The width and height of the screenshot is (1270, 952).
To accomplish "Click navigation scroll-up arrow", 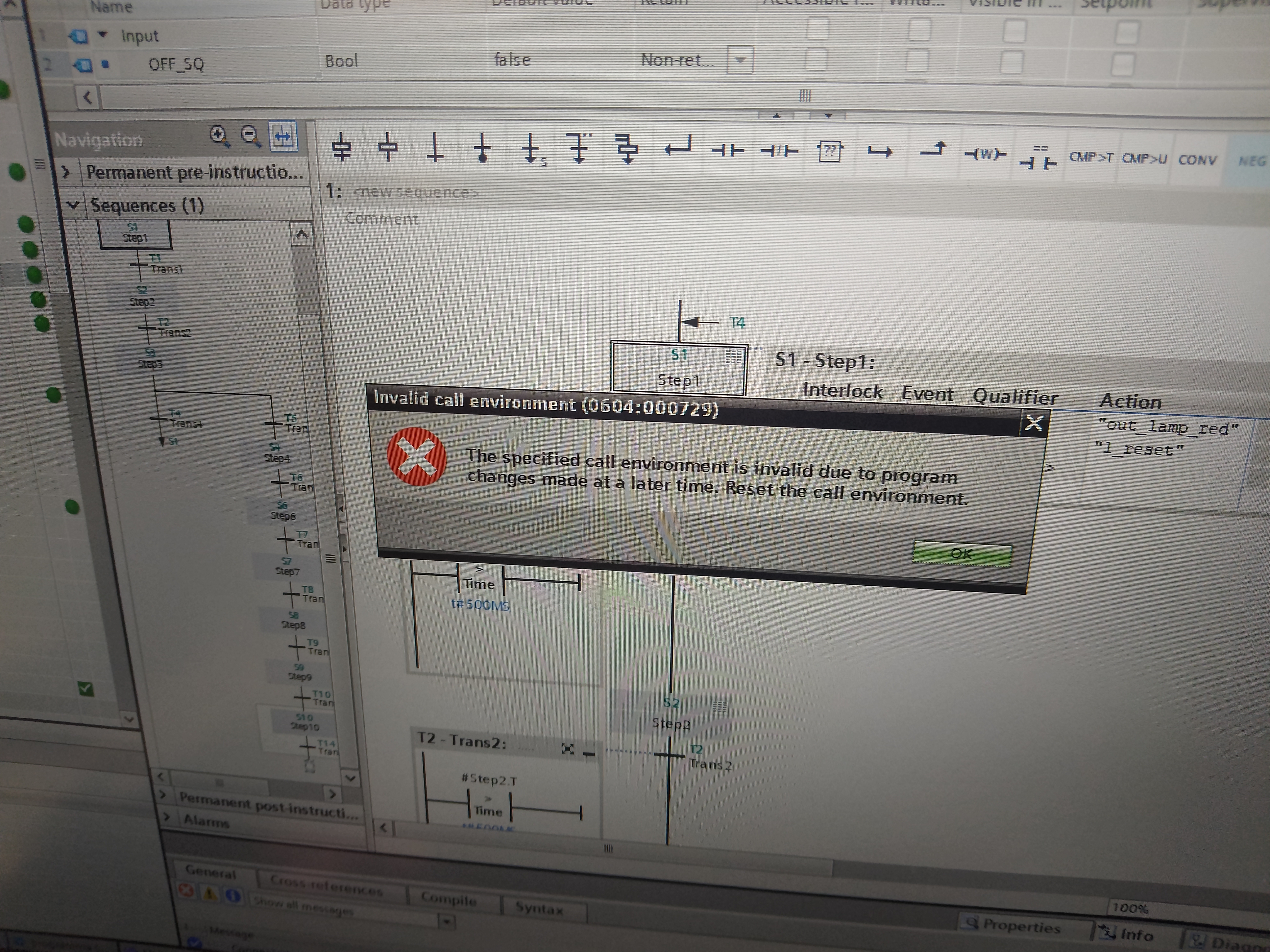I will (x=302, y=235).
